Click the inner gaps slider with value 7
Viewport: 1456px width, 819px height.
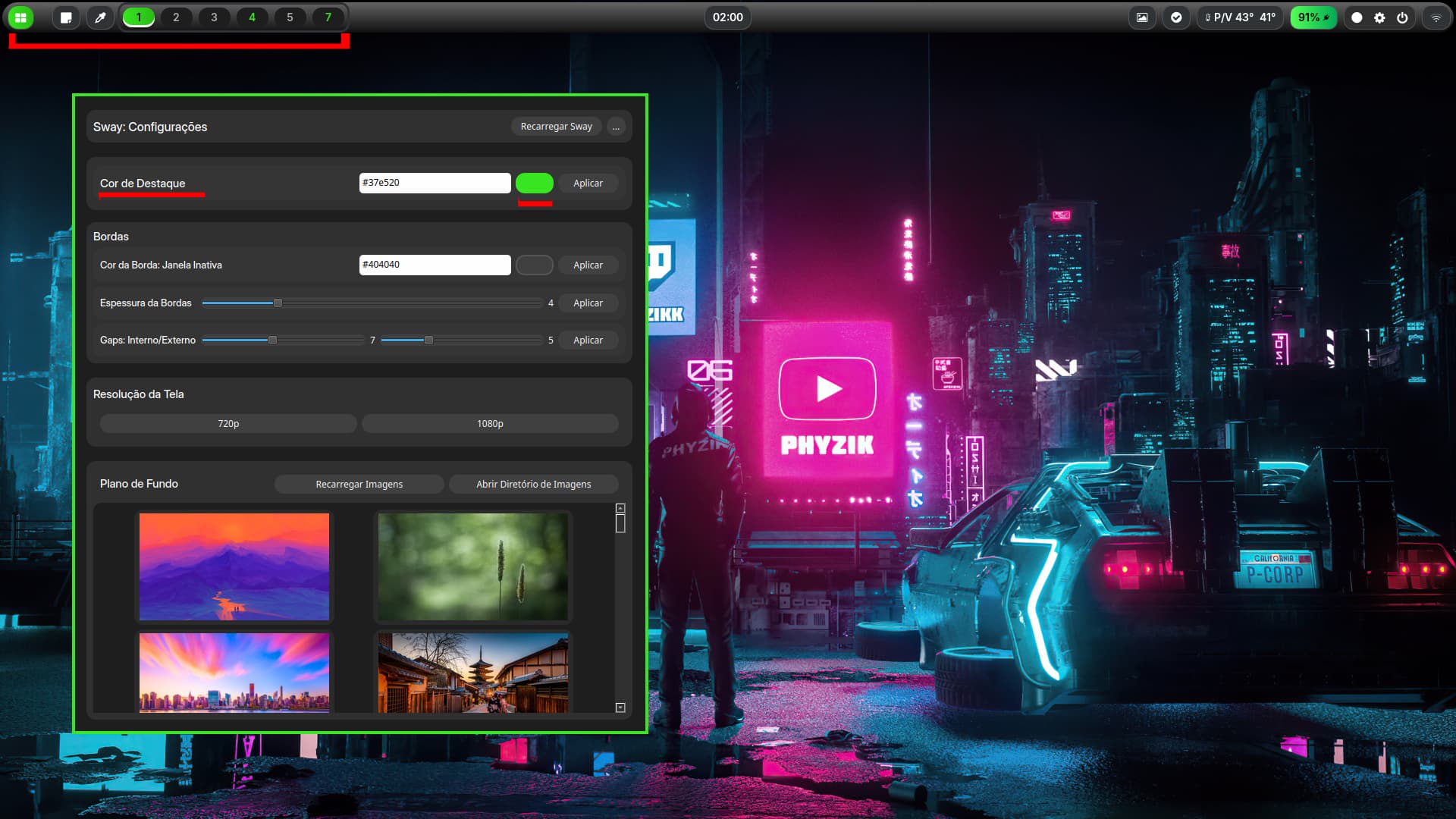283,340
